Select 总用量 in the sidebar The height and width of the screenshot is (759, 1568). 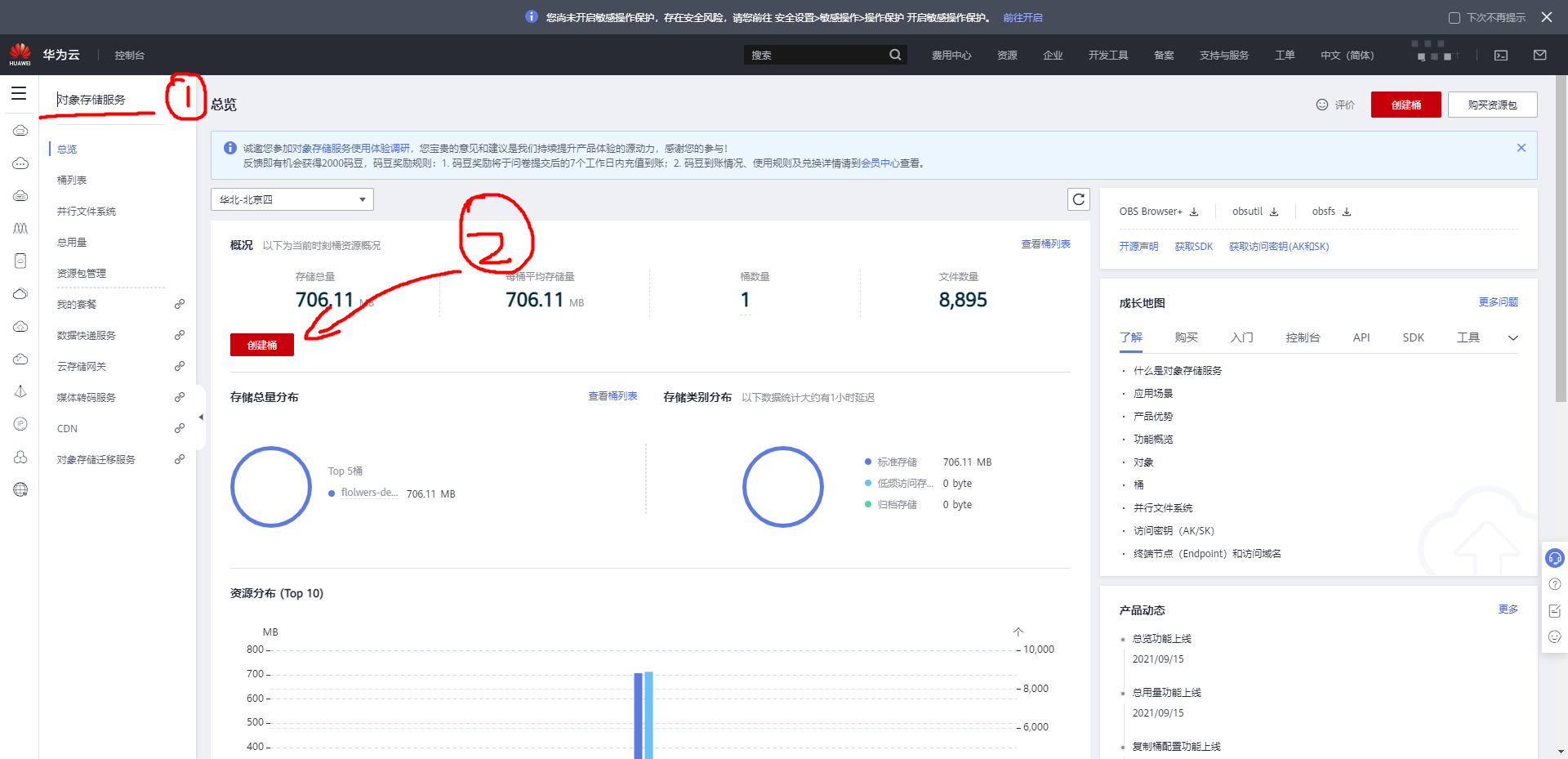point(72,242)
